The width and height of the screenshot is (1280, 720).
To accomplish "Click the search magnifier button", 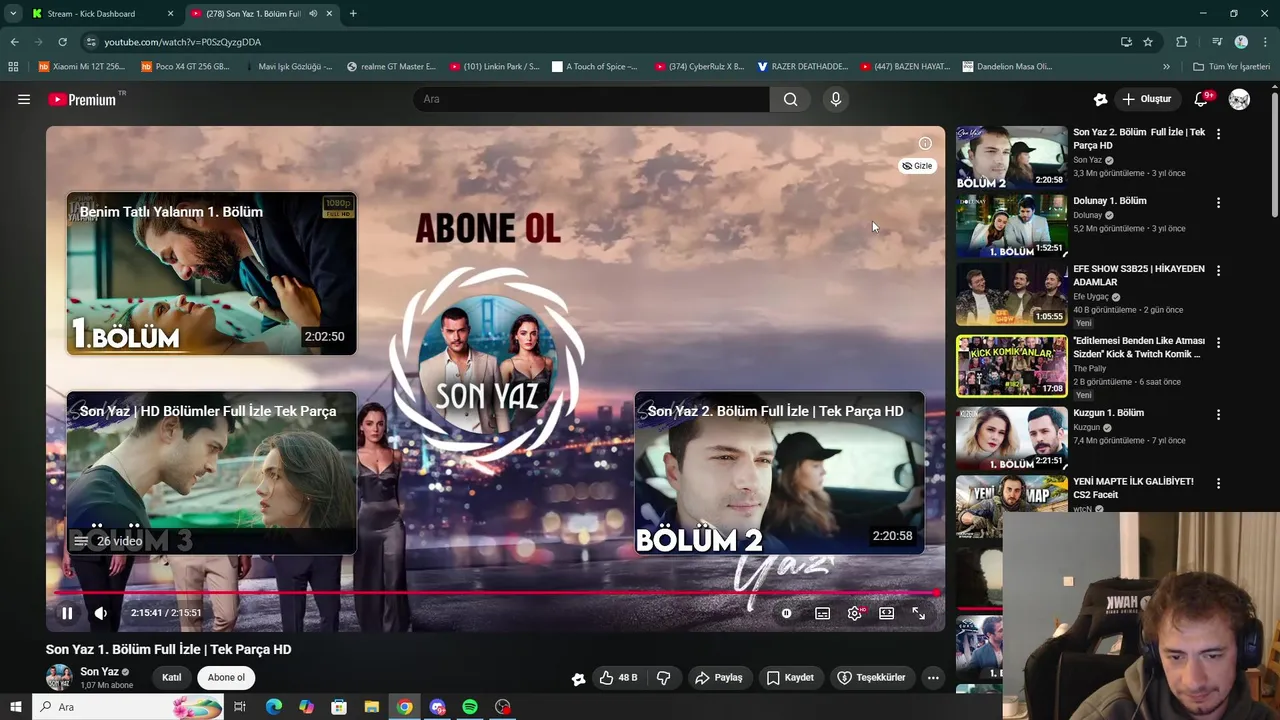I will tap(790, 99).
